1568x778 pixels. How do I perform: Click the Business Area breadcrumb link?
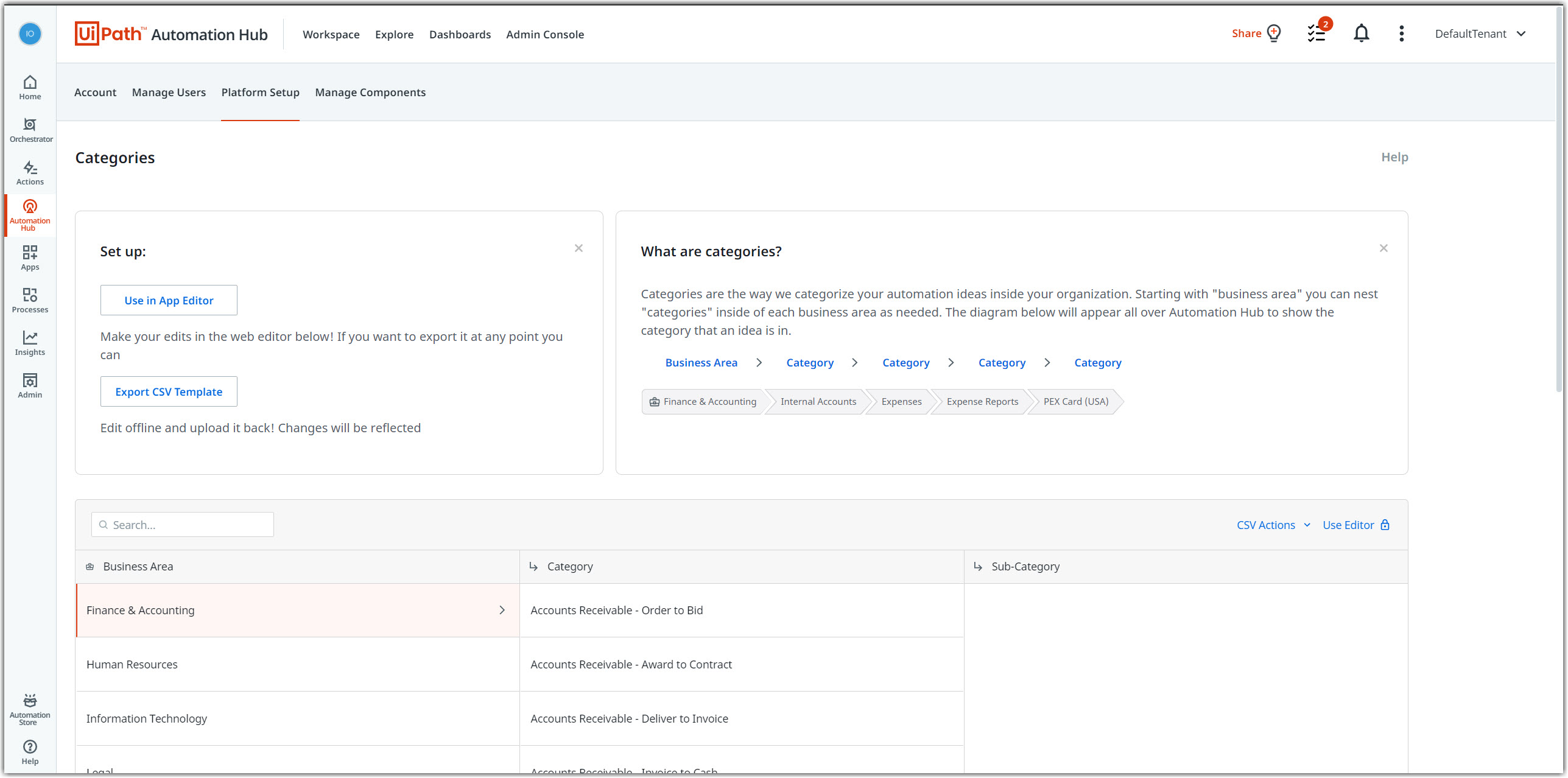[x=701, y=362]
